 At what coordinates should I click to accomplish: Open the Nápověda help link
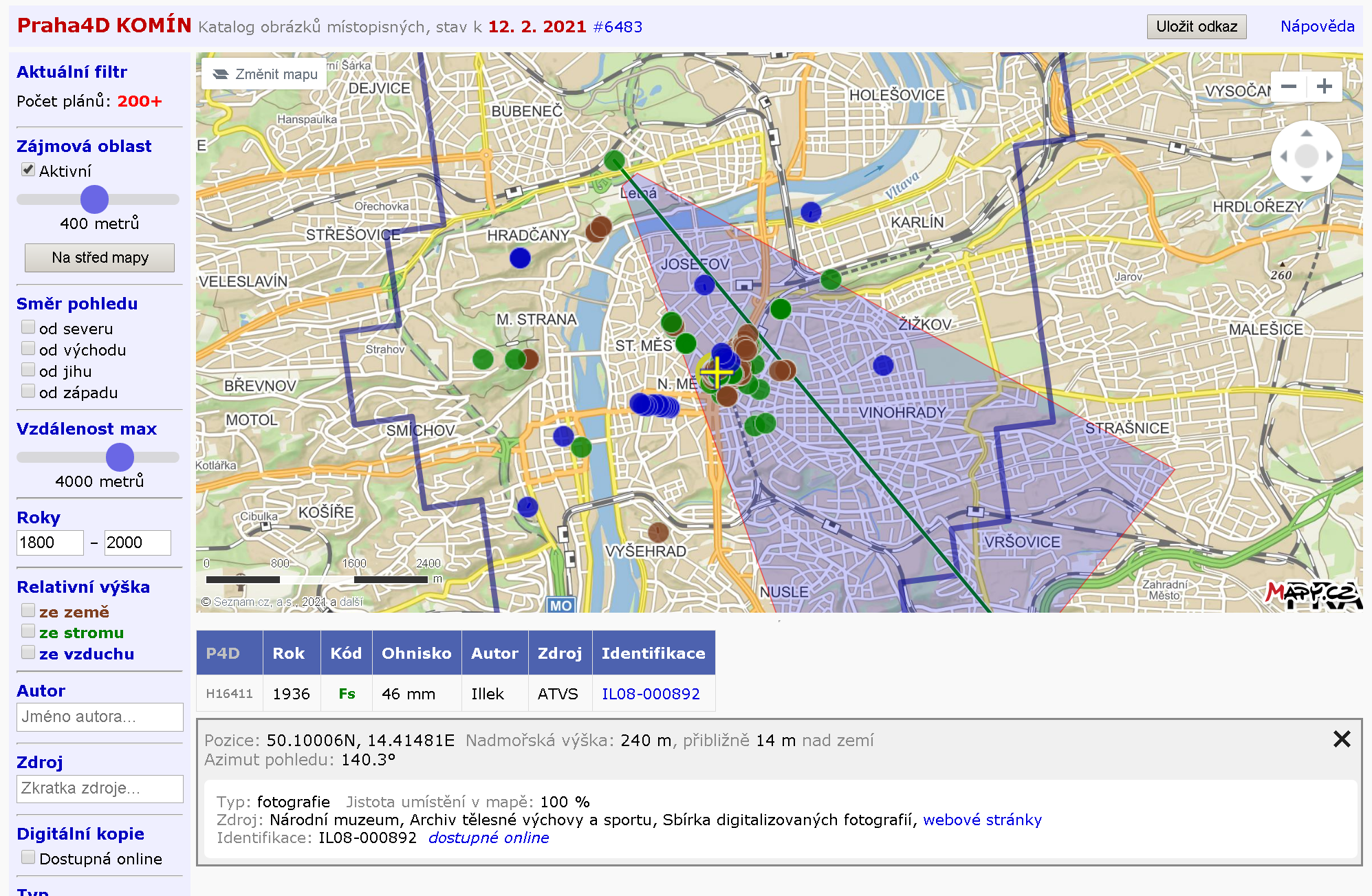coord(1317,26)
